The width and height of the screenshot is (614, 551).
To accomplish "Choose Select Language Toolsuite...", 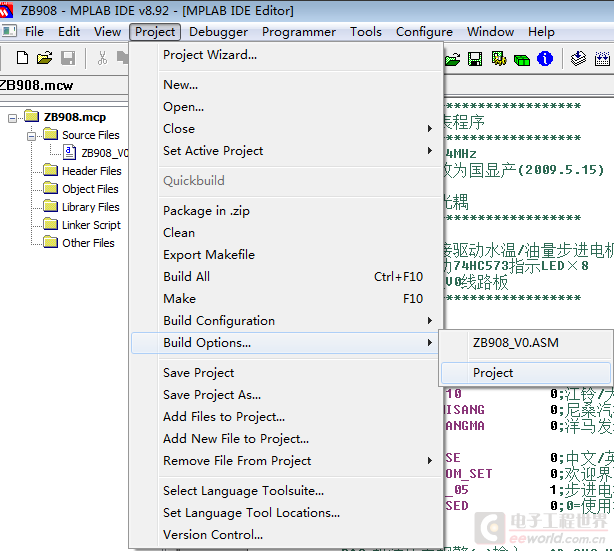I will 286,491.
